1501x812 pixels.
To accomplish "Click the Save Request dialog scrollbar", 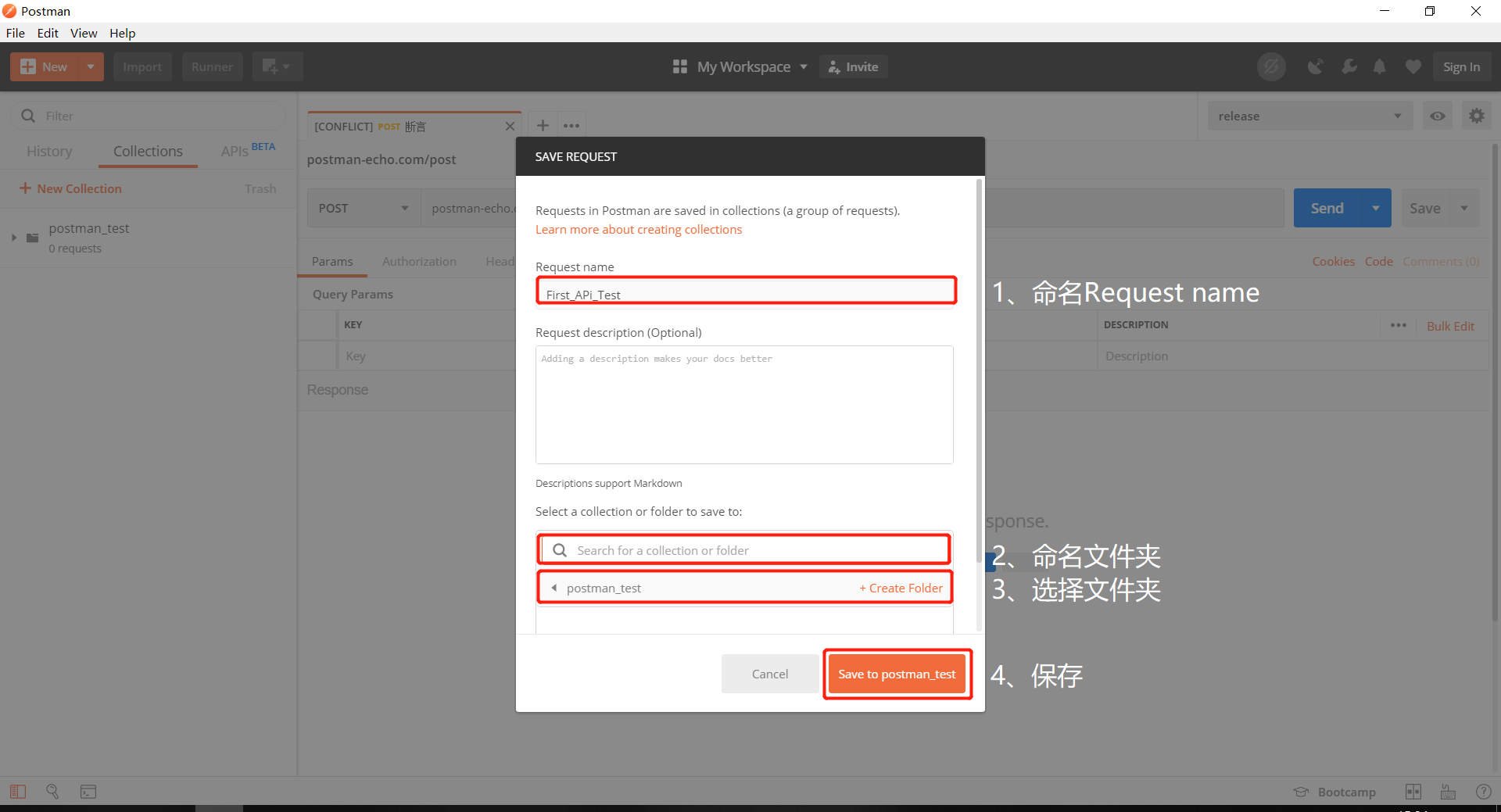I will click(979, 370).
